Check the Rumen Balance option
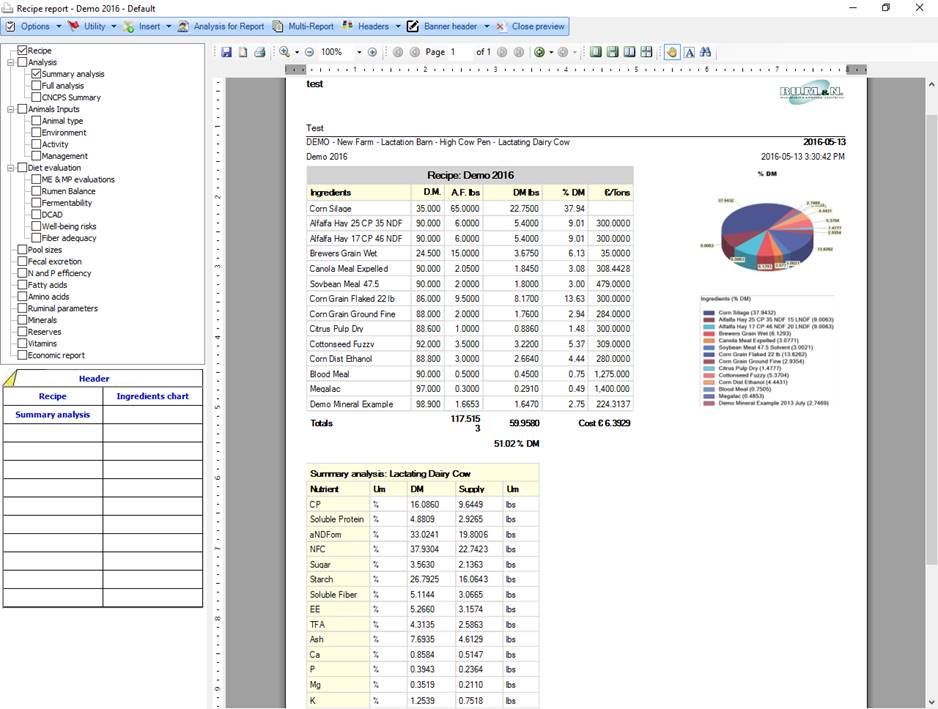 [x=36, y=191]
